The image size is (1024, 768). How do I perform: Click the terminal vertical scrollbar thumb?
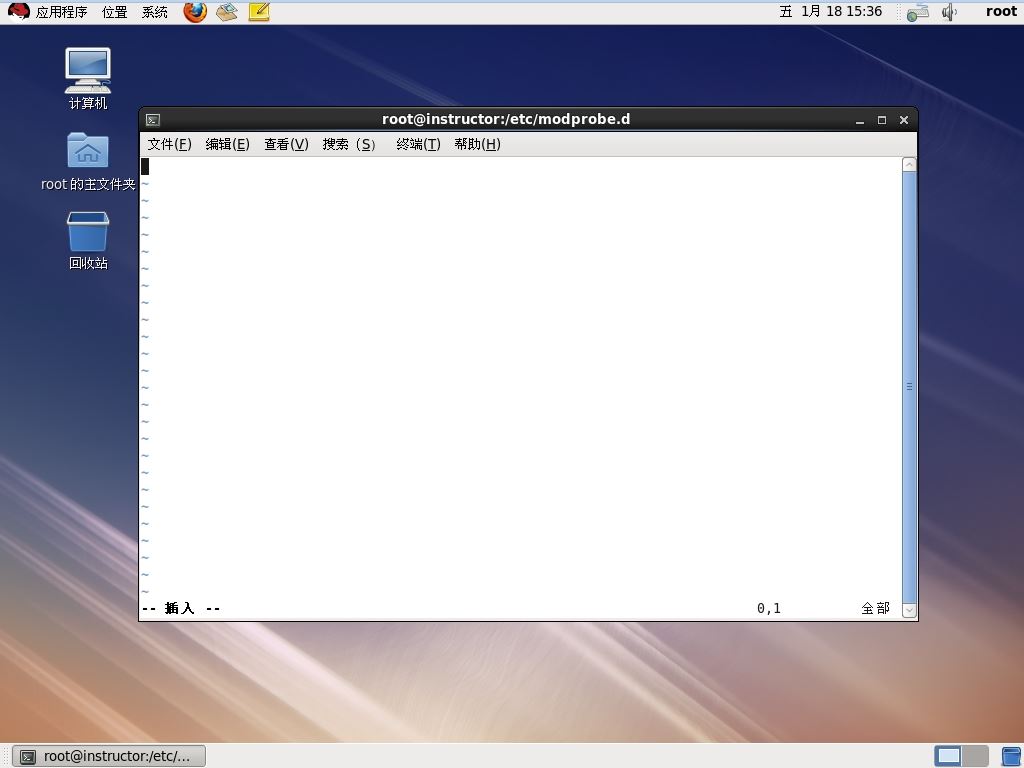(909, 387)
